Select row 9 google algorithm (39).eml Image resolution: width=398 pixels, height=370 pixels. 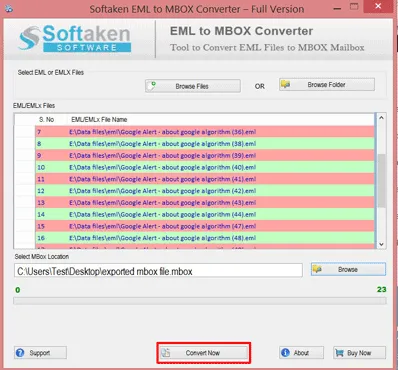pos(205,156)
